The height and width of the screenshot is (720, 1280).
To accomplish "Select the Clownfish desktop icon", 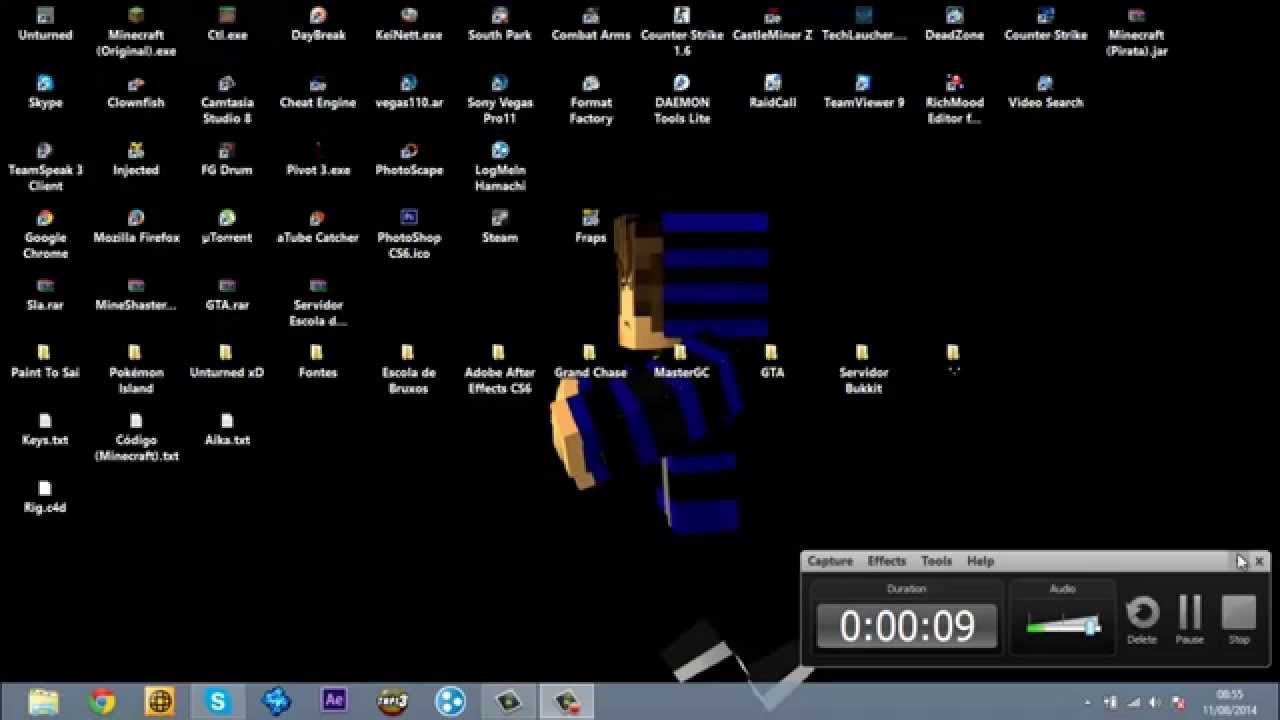I will [136, 92].
